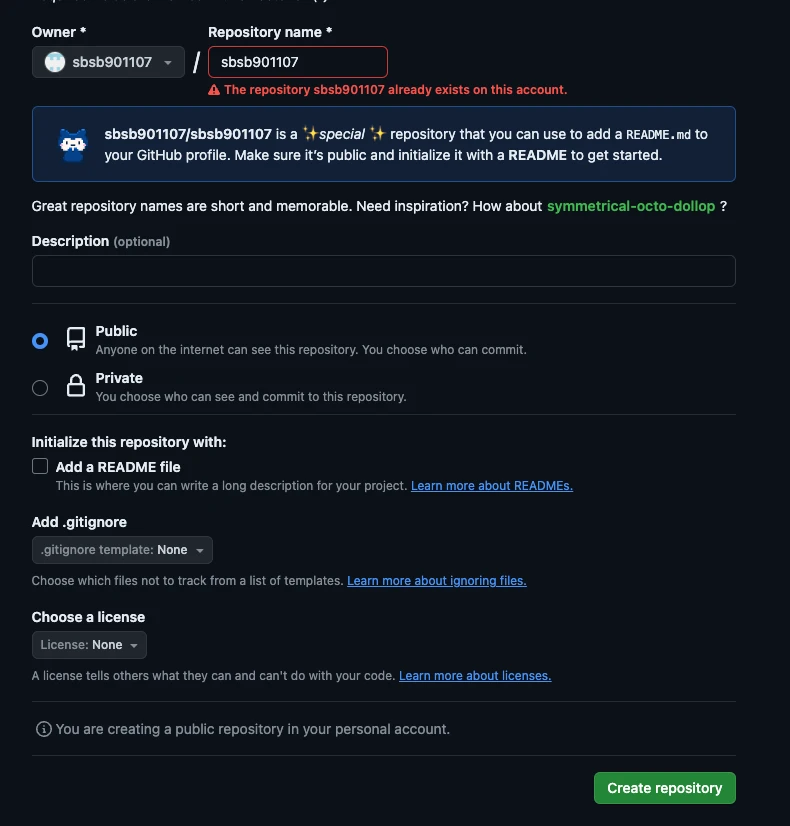Click the sparkles emoji before 'special'

pyautogui.click(x=311, y=134)
